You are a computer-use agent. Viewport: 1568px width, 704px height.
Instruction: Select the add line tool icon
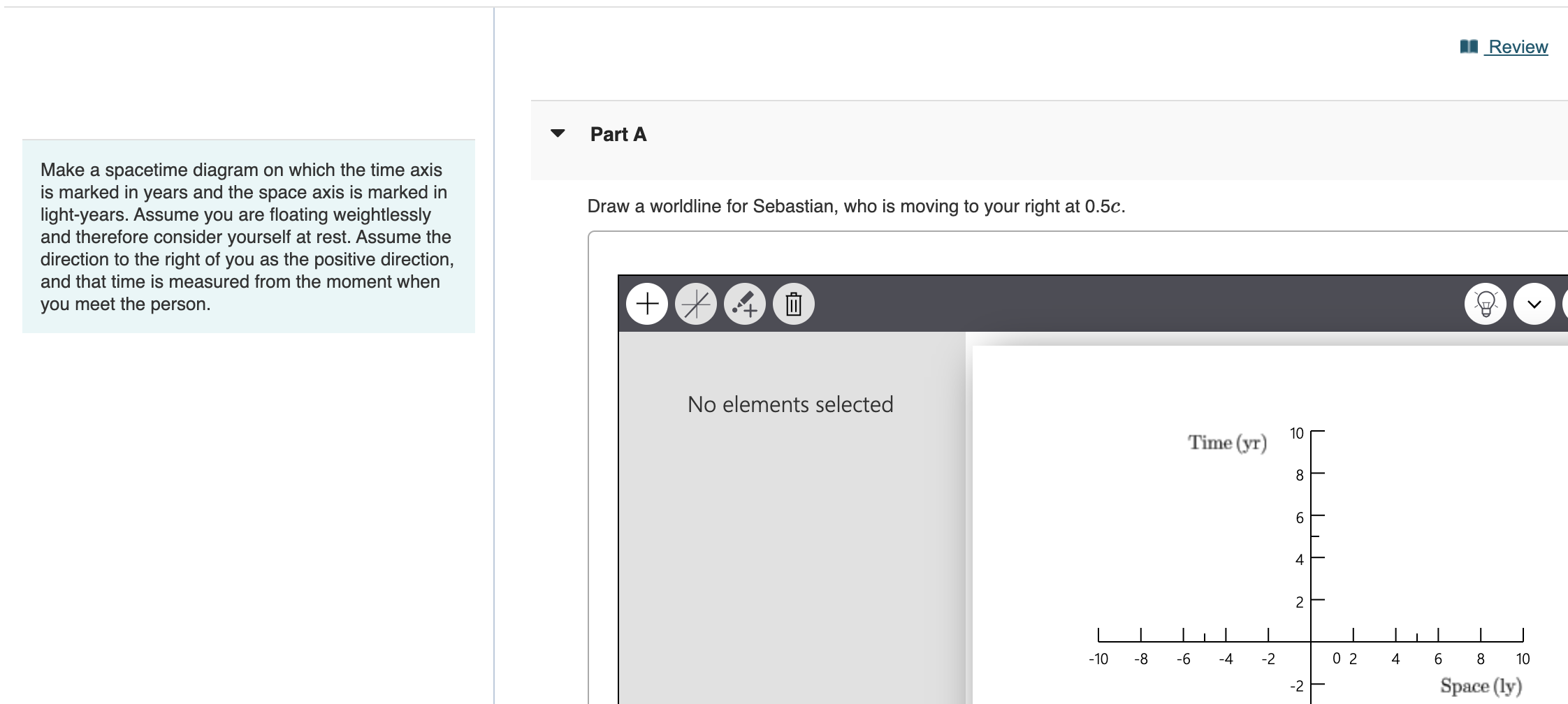click(696, 304)
